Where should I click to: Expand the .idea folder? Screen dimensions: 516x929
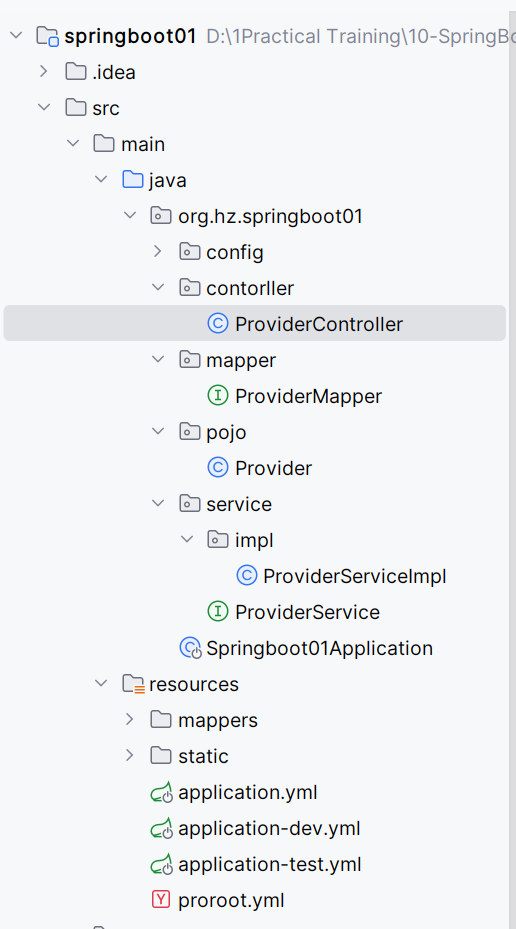[x=43, y=72]
